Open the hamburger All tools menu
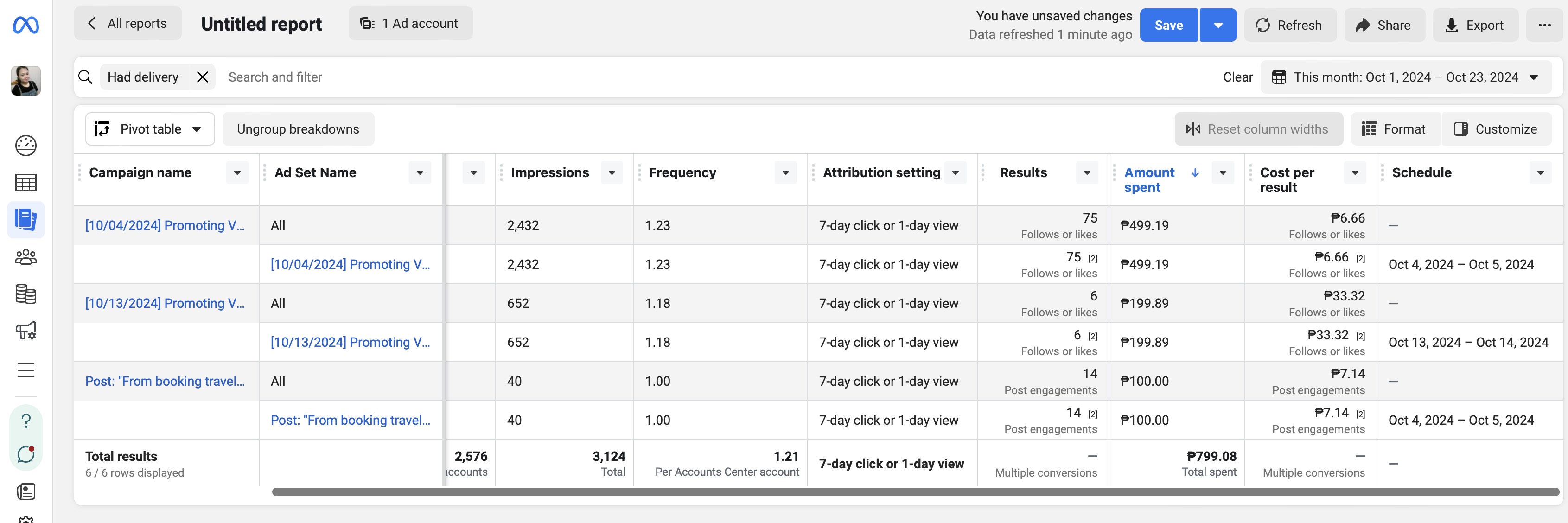Screen dimensions: 1568x523 [x=25, y=370]
